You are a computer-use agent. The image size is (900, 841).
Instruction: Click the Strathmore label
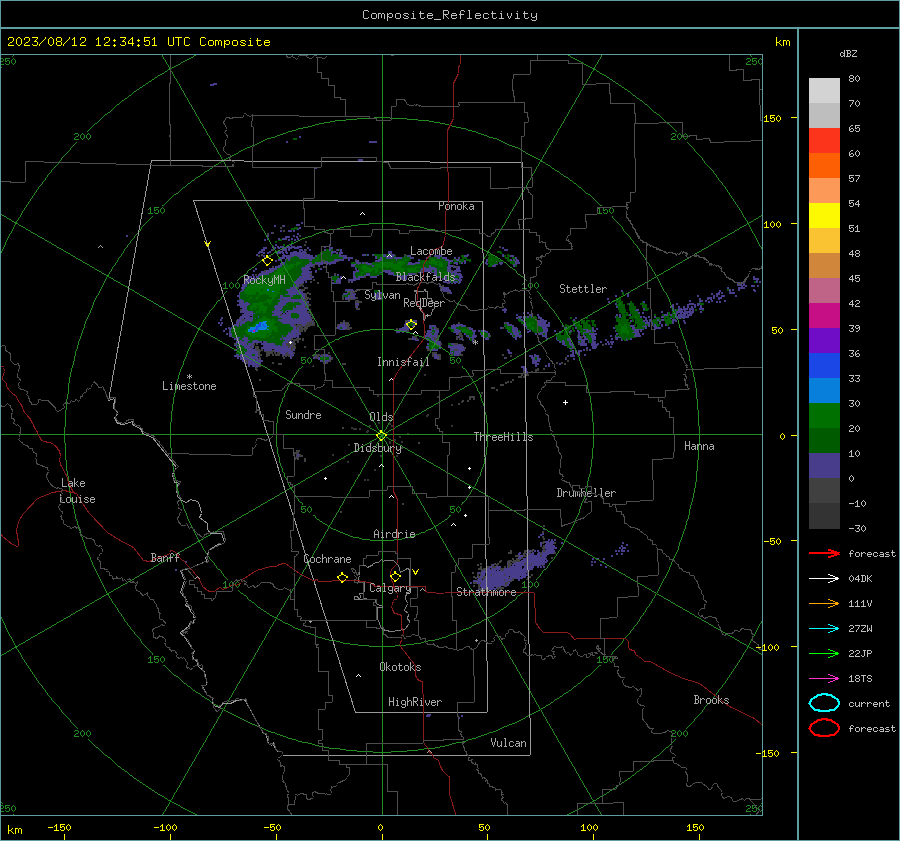(x=486, y=592)
